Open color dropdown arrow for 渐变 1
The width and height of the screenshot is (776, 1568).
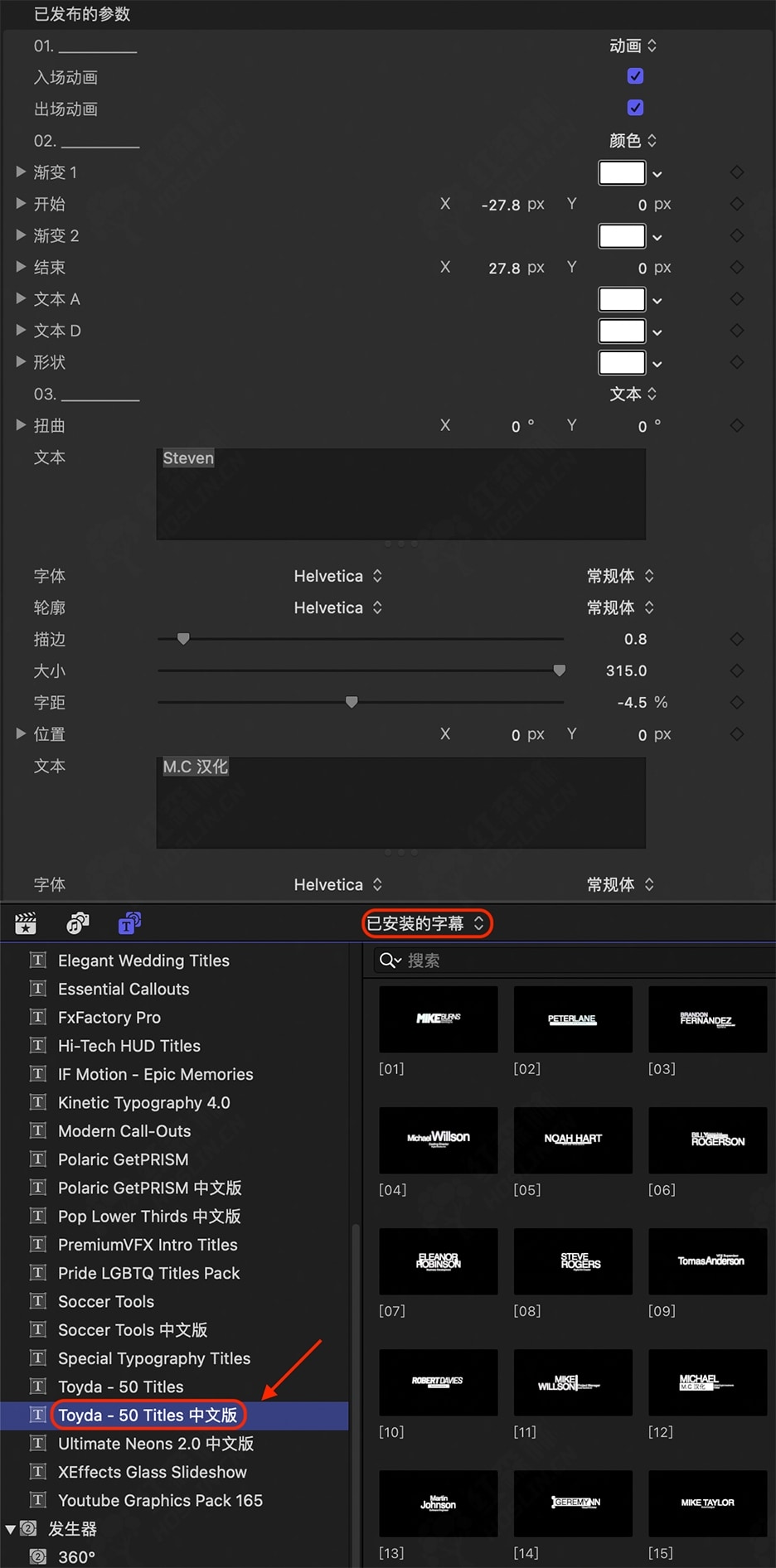pyautogui.click(x=657, y=174)
